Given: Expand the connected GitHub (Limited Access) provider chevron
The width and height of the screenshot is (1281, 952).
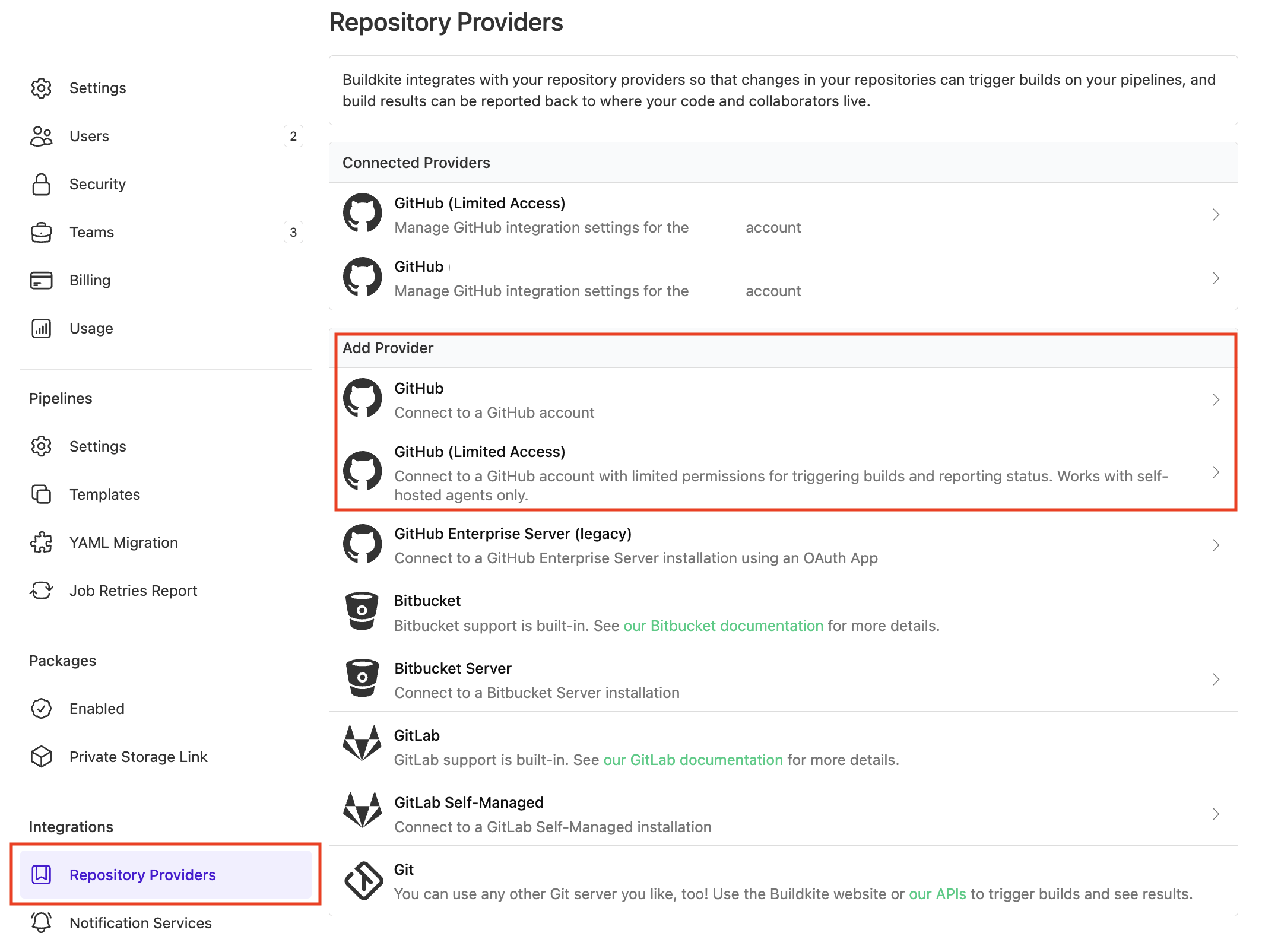Looking at the screenshot, I should point(1216,214).
